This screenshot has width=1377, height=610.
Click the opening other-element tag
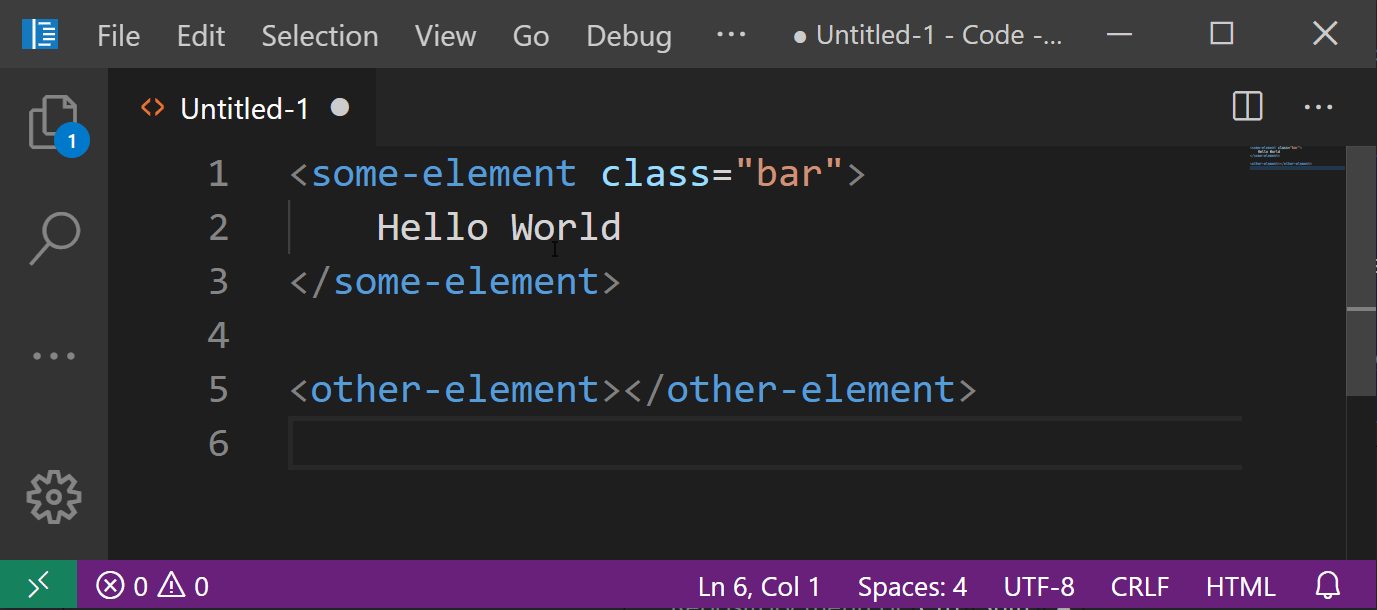455,389
